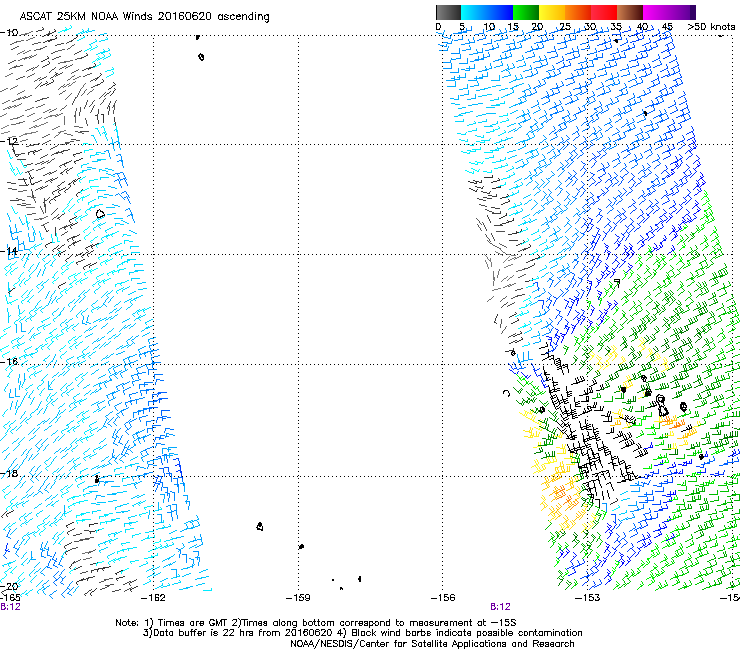Pick the green 15-20 knots color segment
This screenshot has height=650, width=740.
(526, 12)
